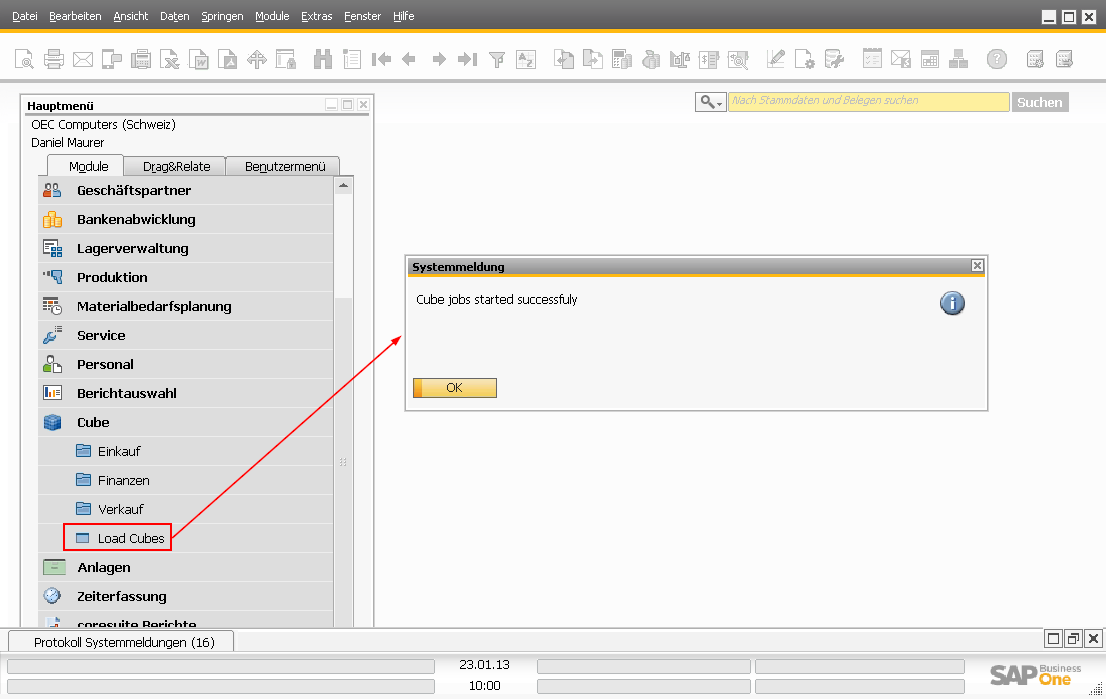
Task: Click the Send Email envelope icon
Action: point(83,59)
